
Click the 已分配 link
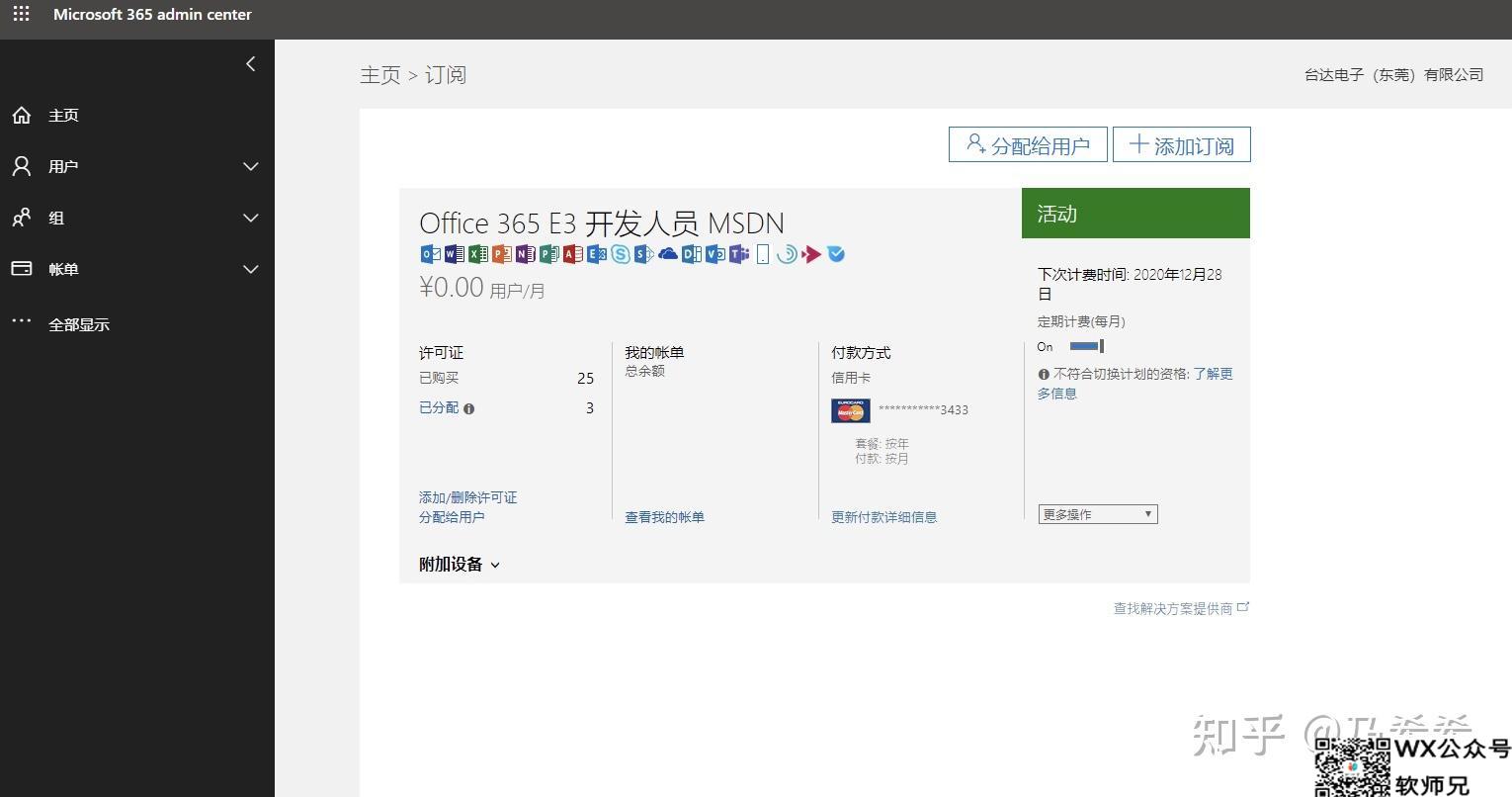[x=439, y=407]
